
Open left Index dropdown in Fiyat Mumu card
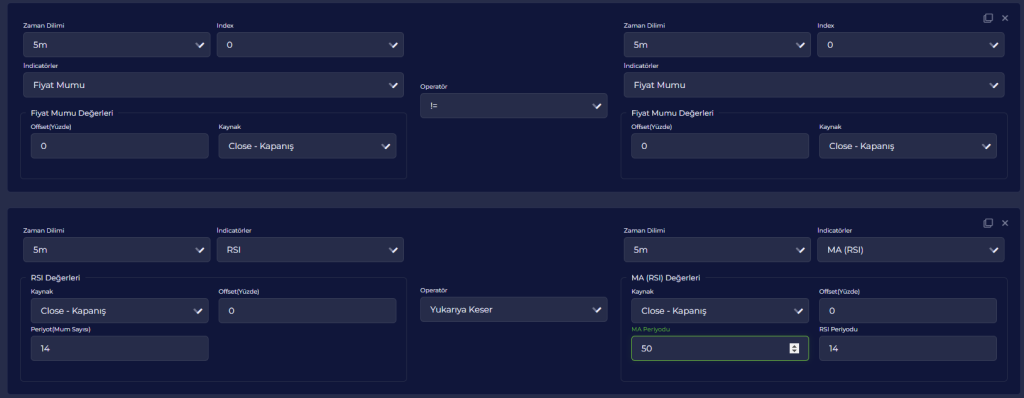click(310, 45)
